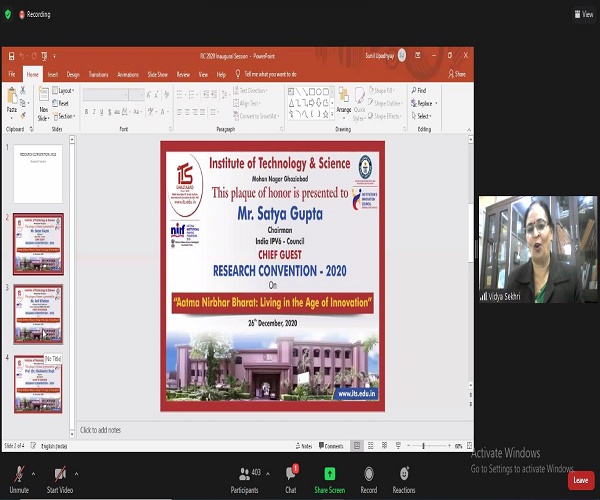
Task: Open the Review tab
Action: [x=183, y=74]
